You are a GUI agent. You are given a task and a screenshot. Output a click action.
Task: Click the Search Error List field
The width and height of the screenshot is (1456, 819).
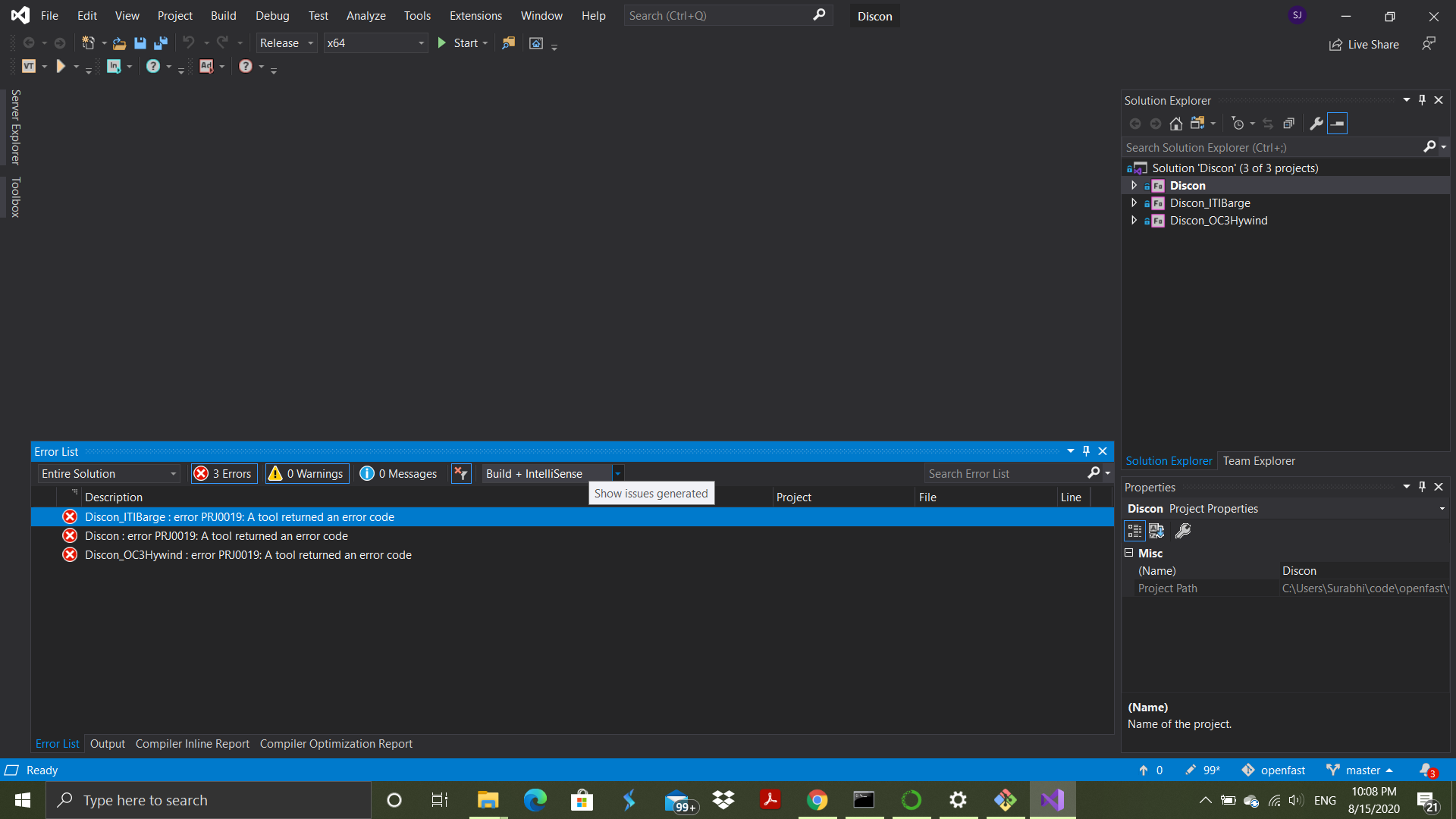(1005, 473)
